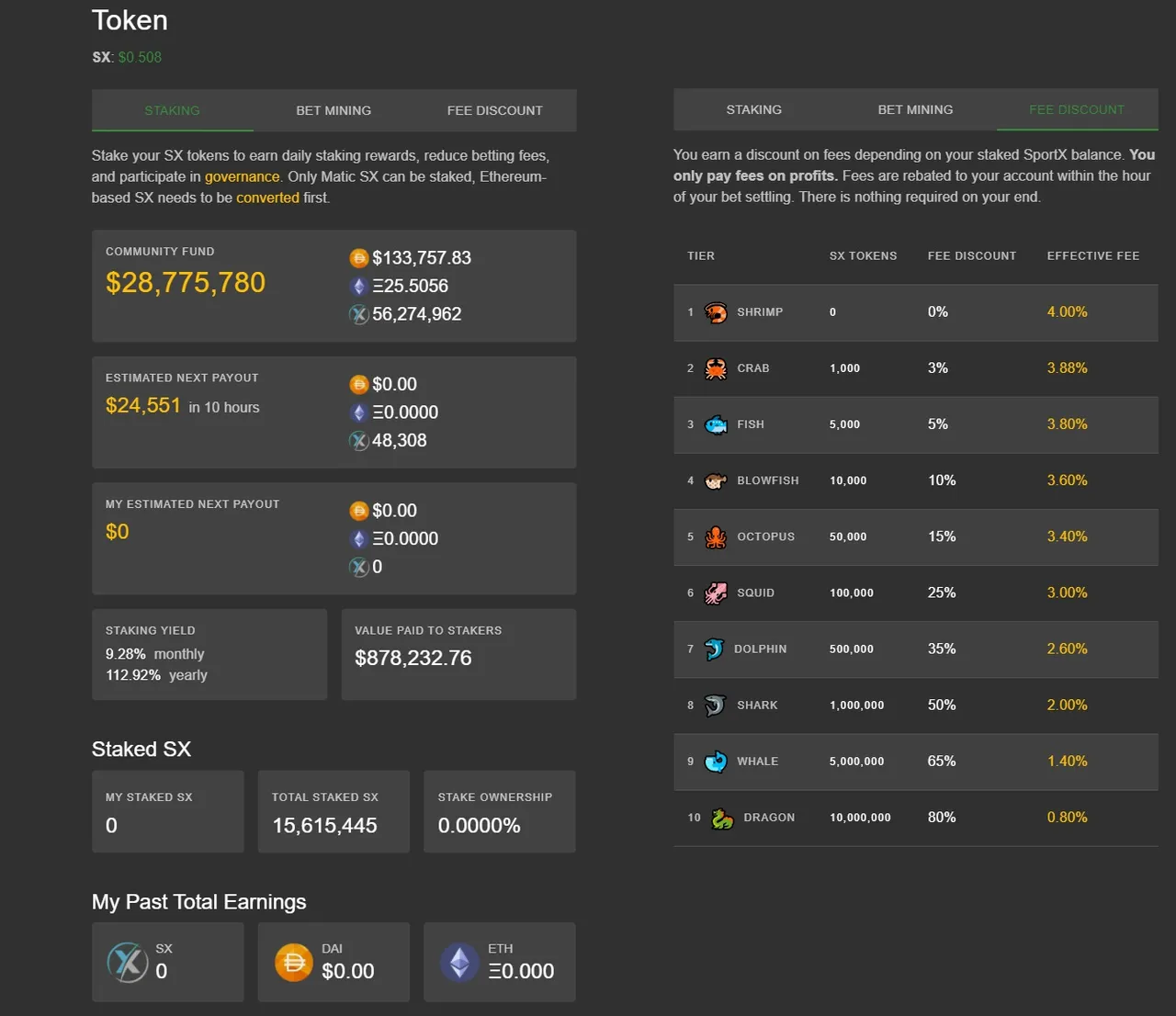This screenshot has height=1016, width=1176.
Task: Click Octopus effective fee 3.40%
Action: click(x=1068, y=536)
